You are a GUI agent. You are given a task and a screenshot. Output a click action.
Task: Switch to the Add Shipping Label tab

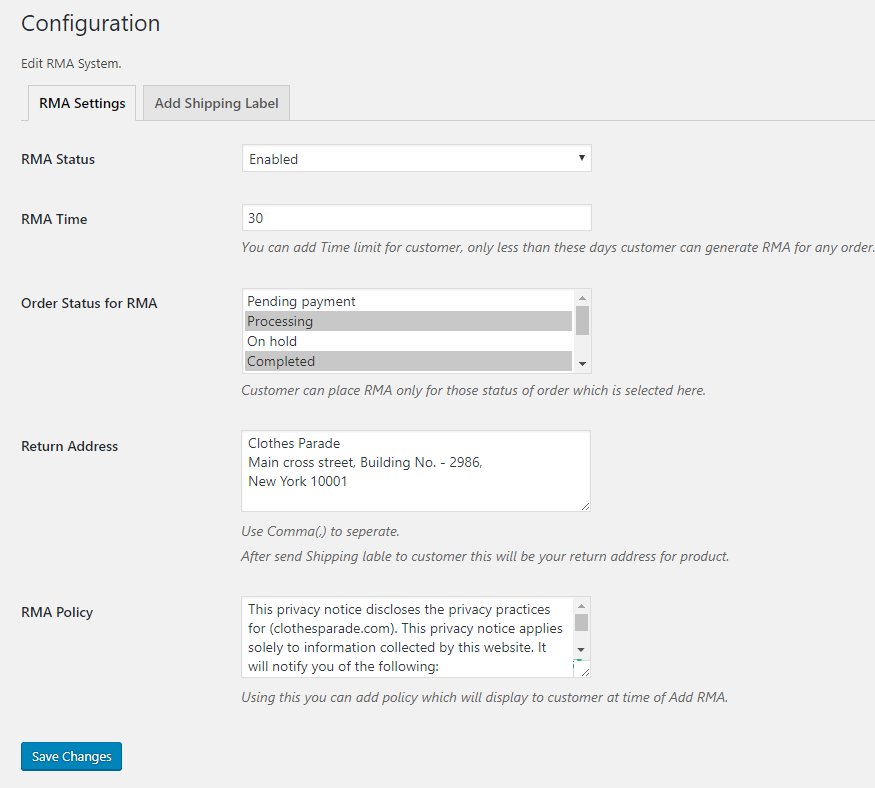click(x=216, y=103)
